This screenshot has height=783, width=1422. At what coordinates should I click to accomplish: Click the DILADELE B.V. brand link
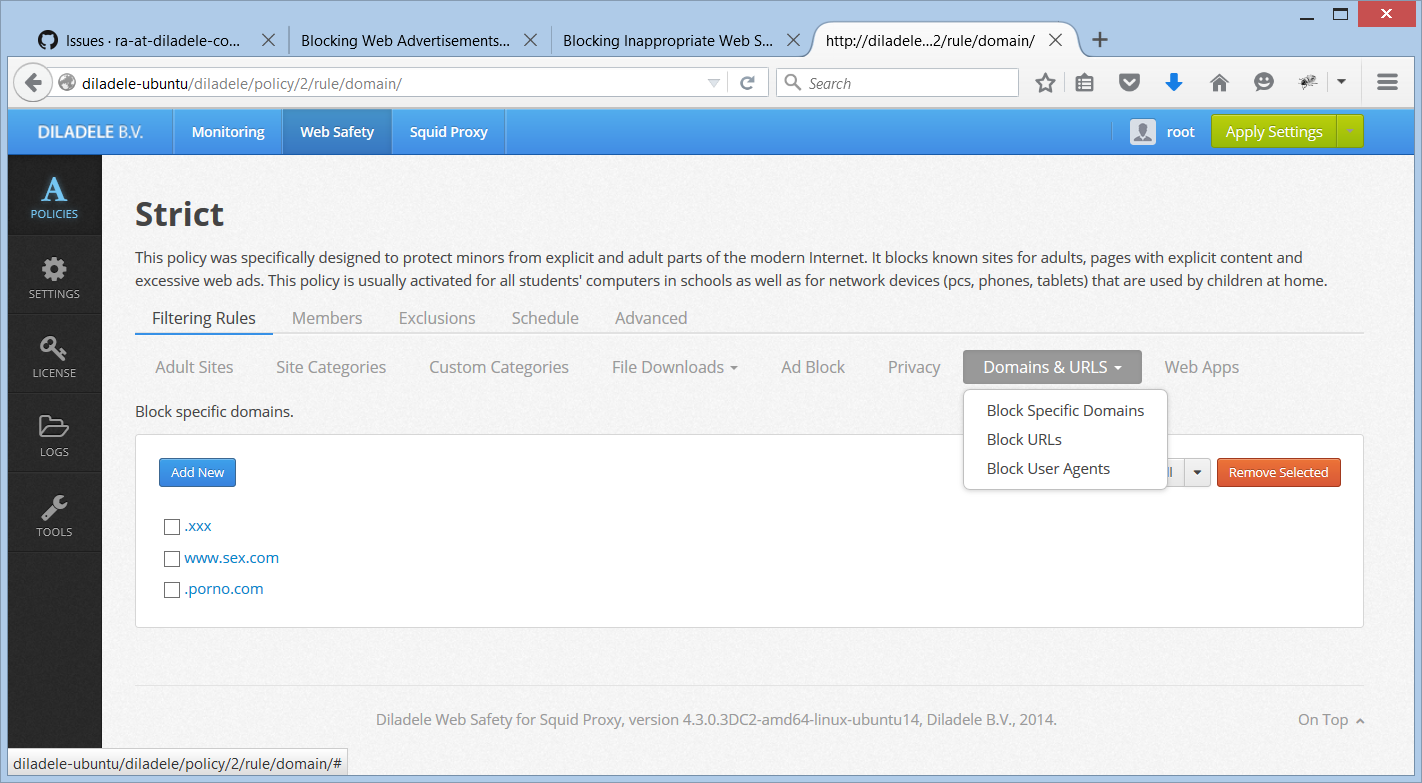click(x=90, y=132)
